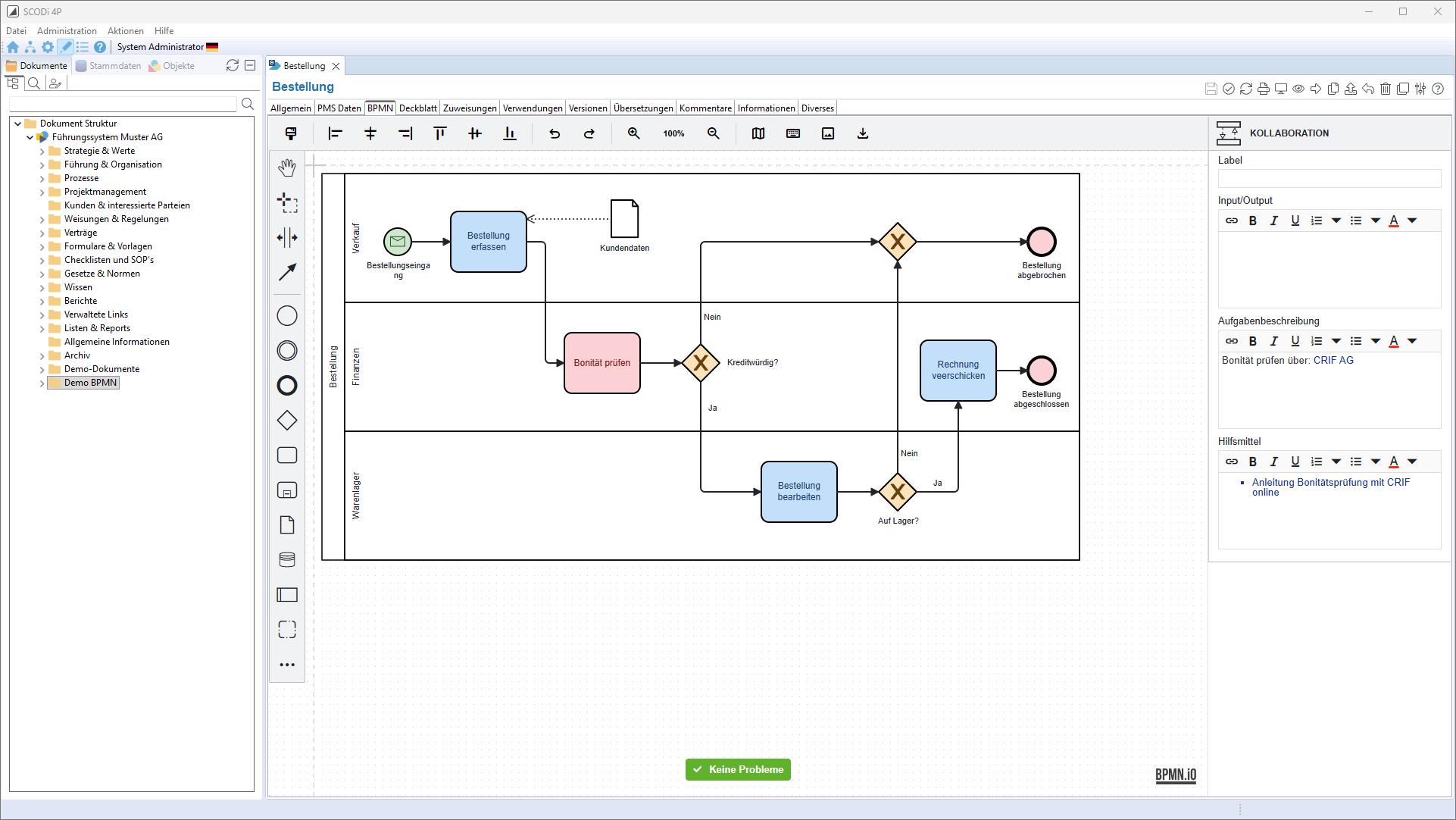This screenshot has height=820, width=1456.
Task: Toggle italic in Input/Output editor
Action: 1274,221
